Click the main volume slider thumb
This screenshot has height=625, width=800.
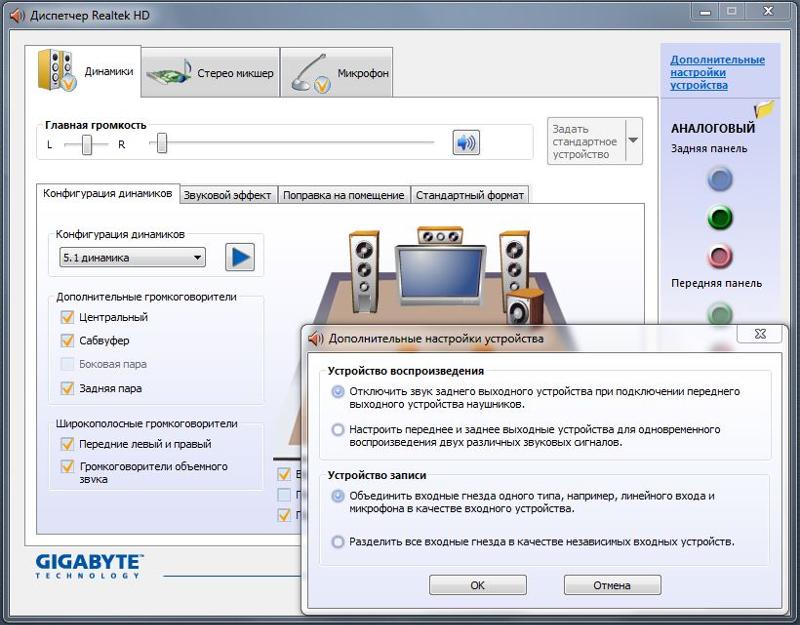pyautogui.click(x=162, y=143)
